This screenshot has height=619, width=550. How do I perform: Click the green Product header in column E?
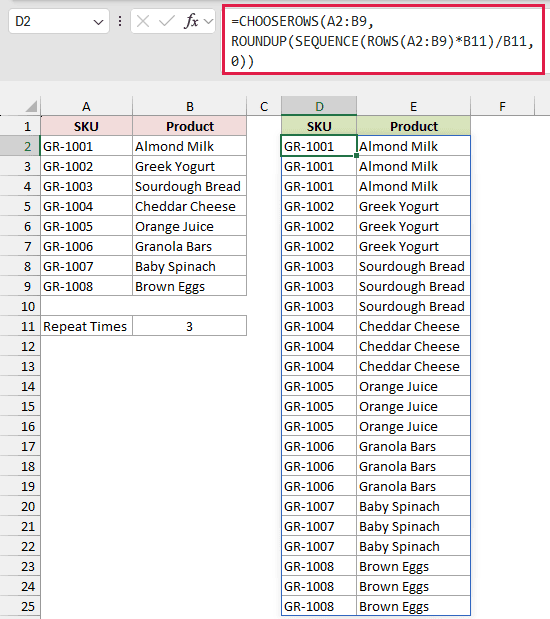[413, 126]
